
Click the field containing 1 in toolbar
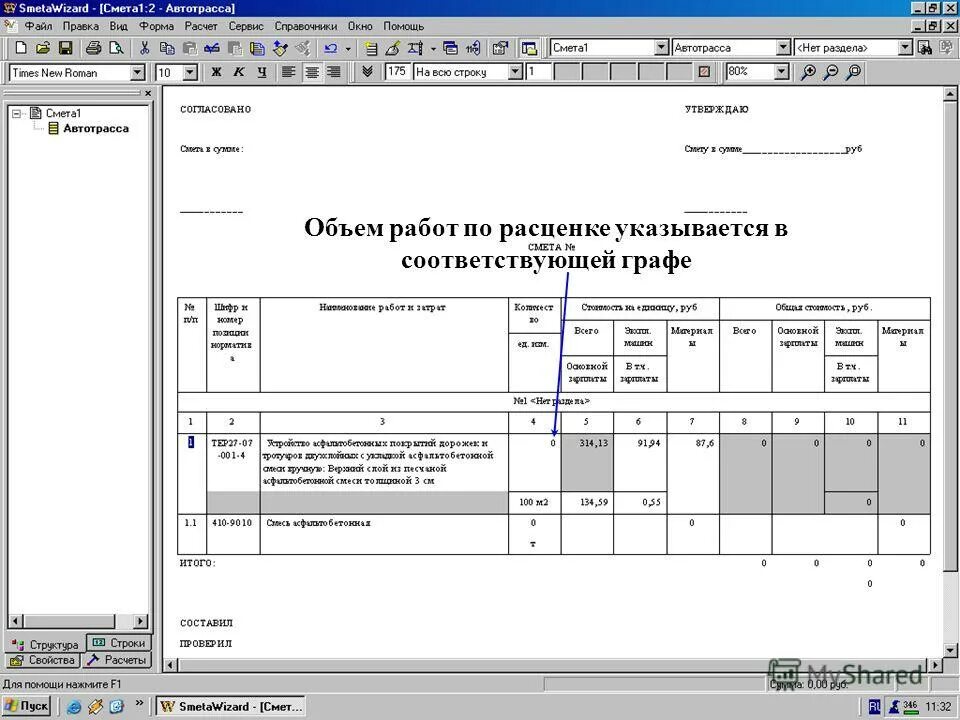tap(538, 72)
